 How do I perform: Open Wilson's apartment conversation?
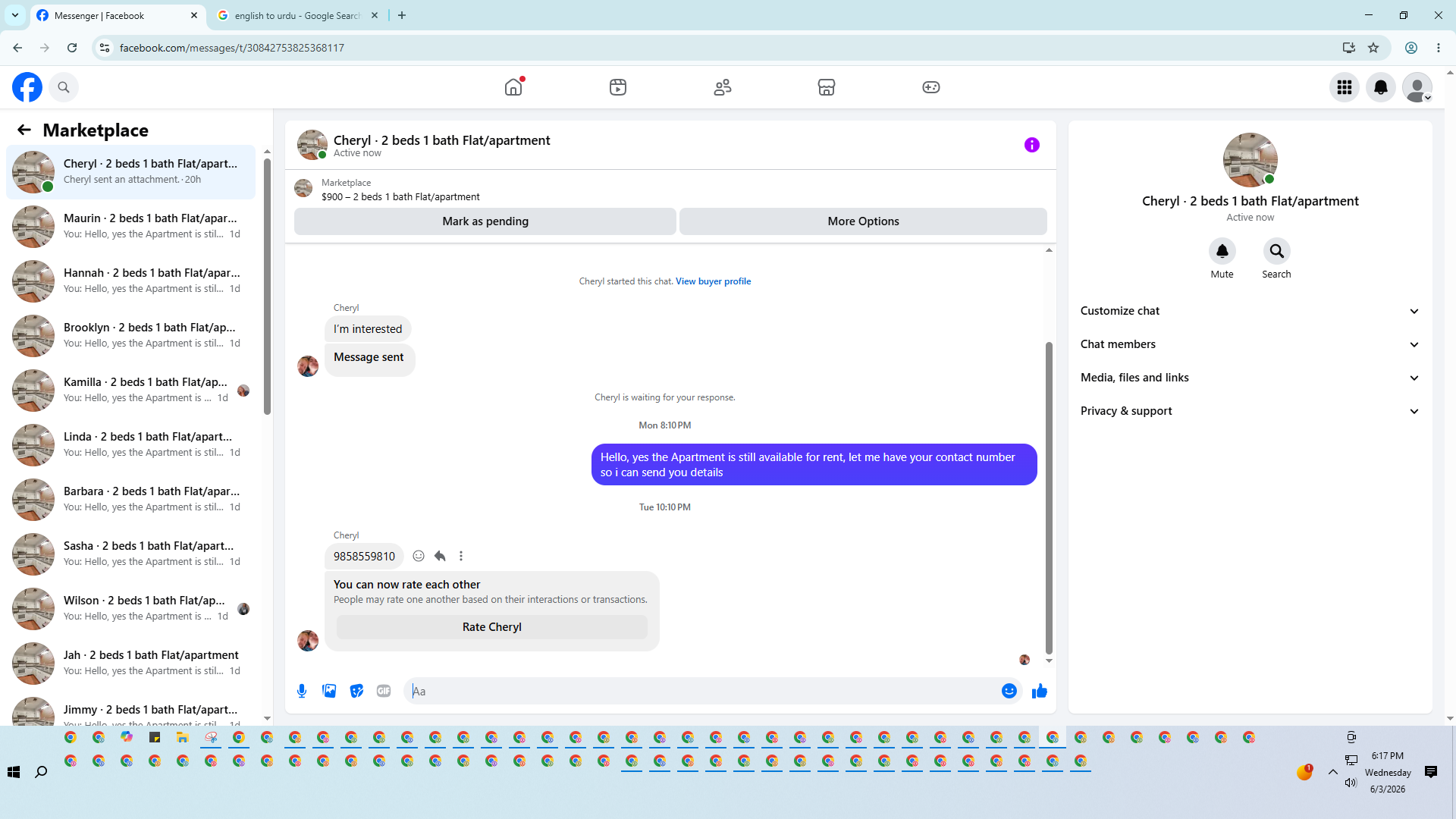coord(130,608)
